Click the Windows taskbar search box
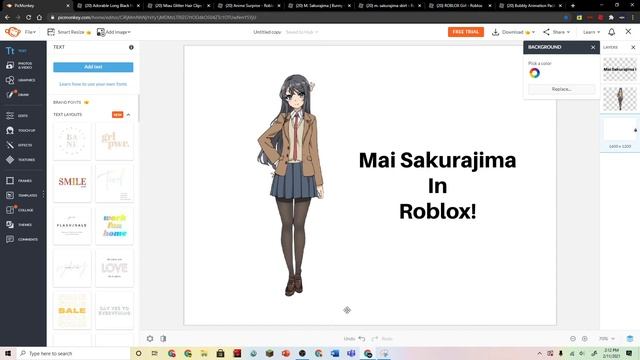This screenshot has height=360, width=640. [x=73, y=353]
